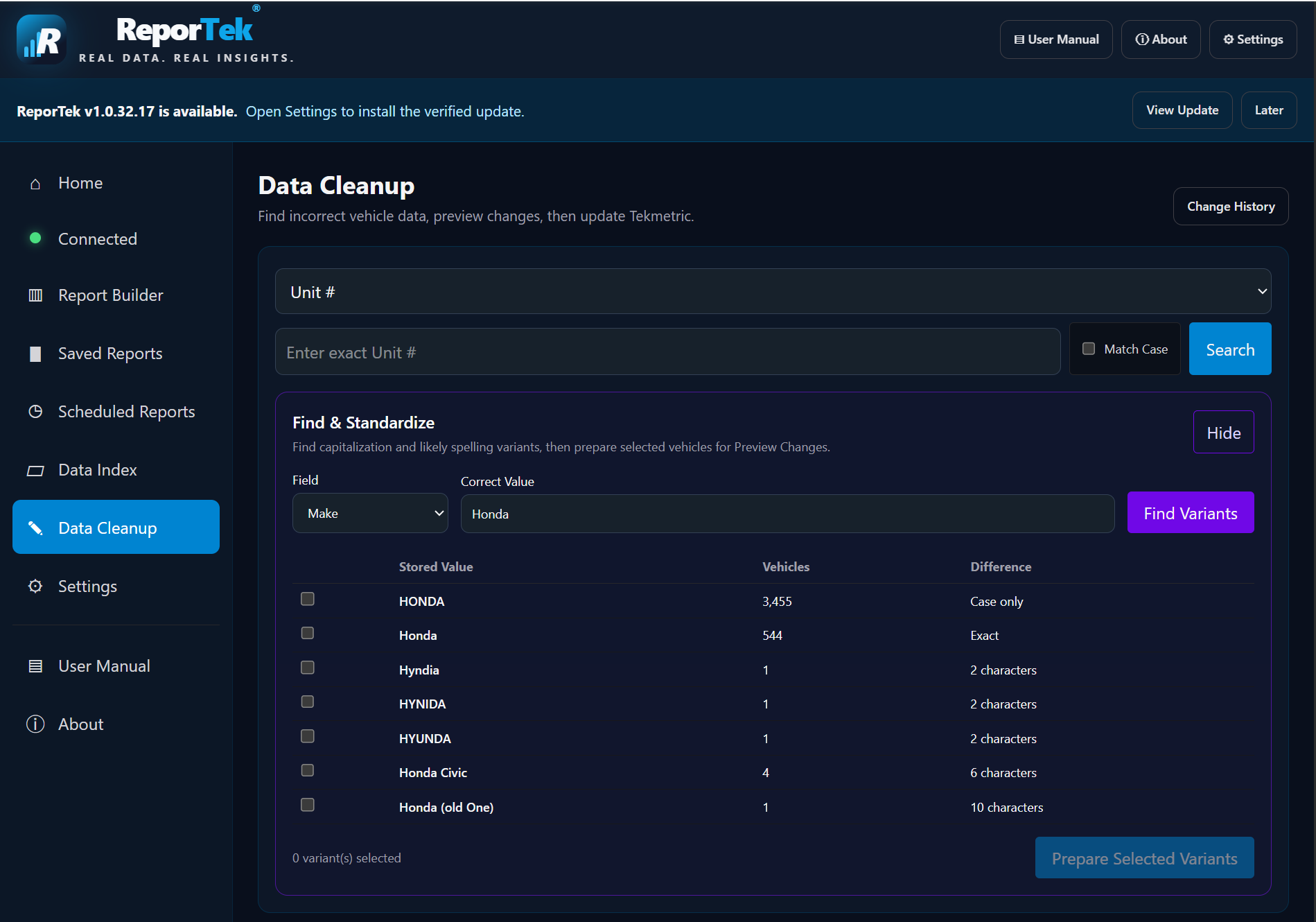Click the Report Builder columns icon
This screenshot has width=1316, height=922.
tap(35, 295)
